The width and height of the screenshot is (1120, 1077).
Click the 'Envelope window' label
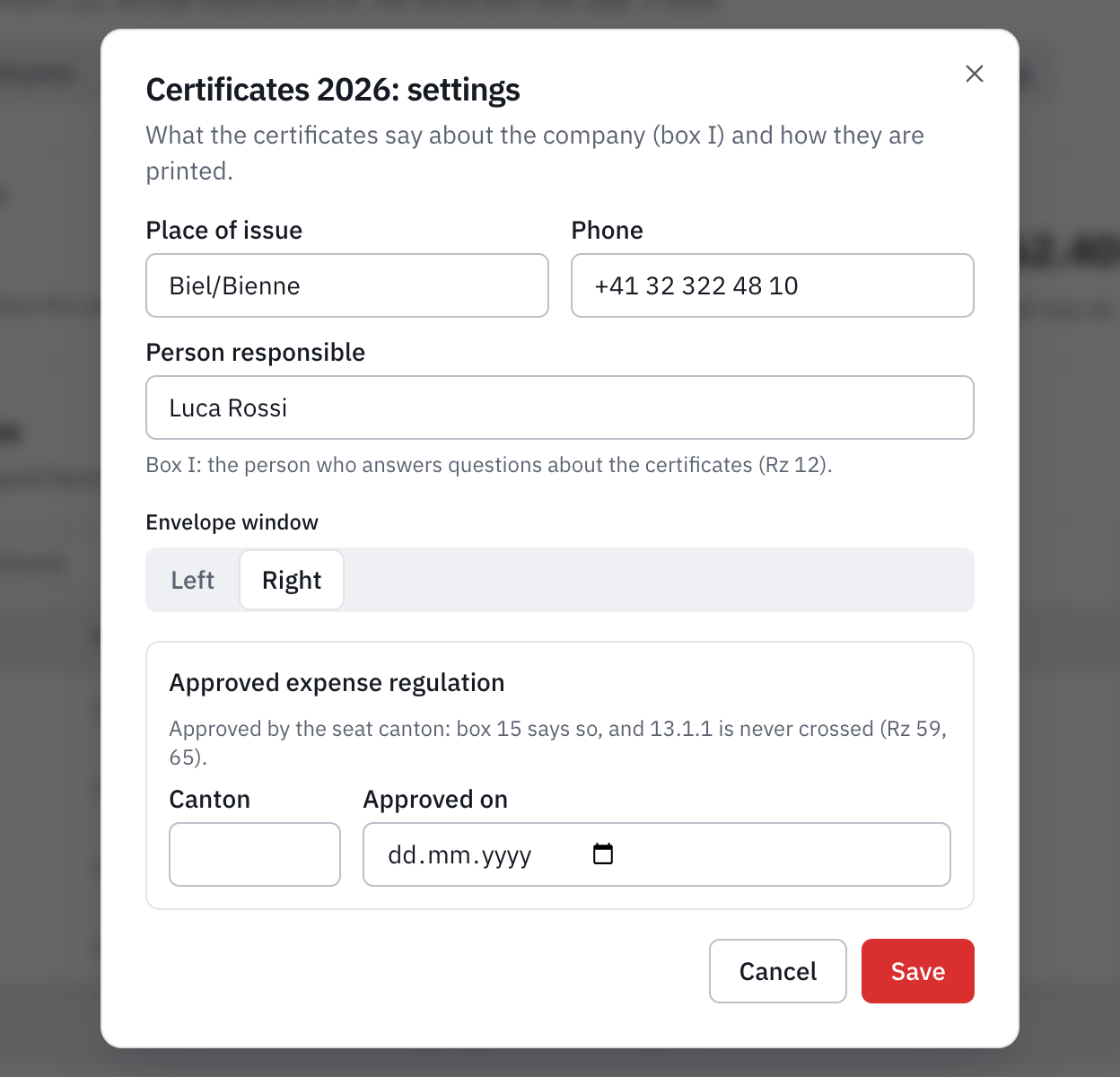(232, 522)
